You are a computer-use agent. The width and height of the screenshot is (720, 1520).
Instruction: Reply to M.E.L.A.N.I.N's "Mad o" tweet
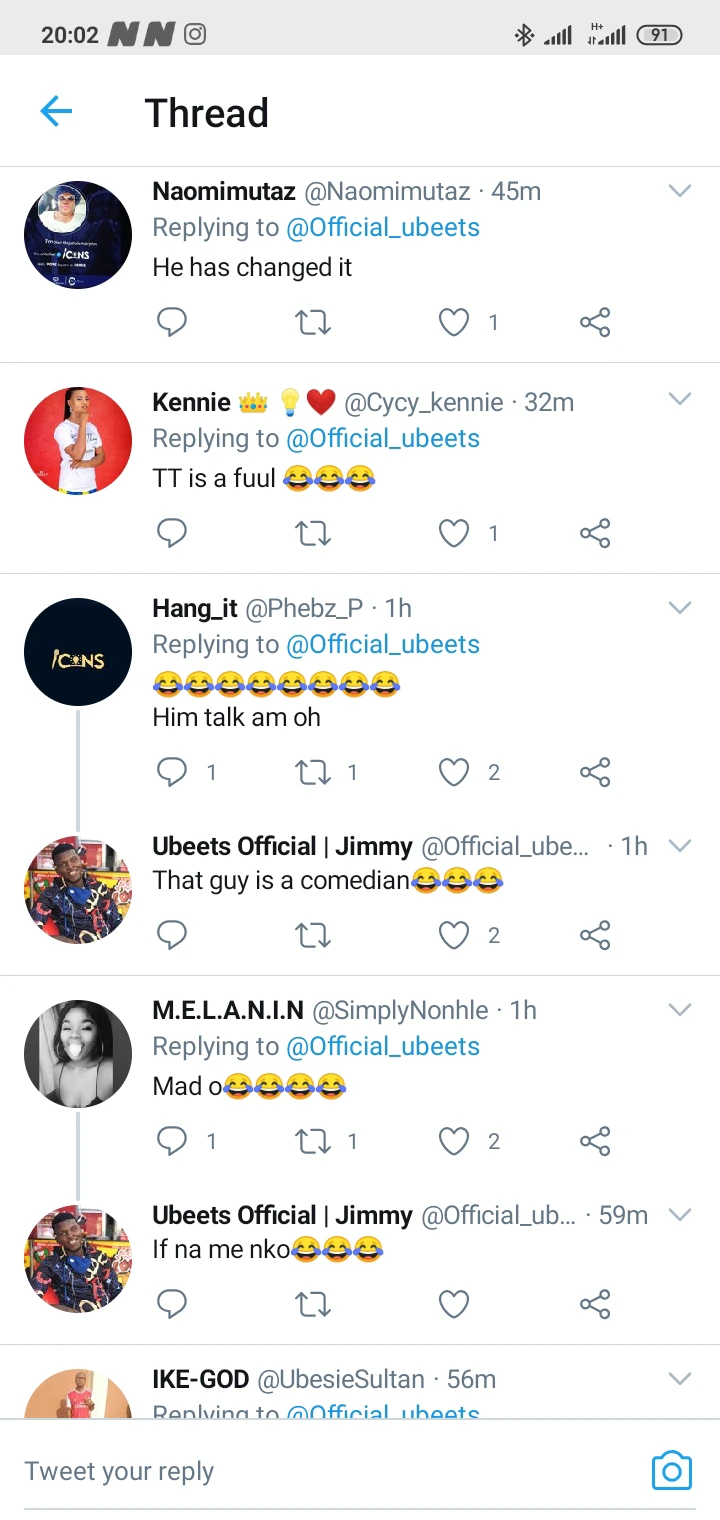coord(172,1141)
